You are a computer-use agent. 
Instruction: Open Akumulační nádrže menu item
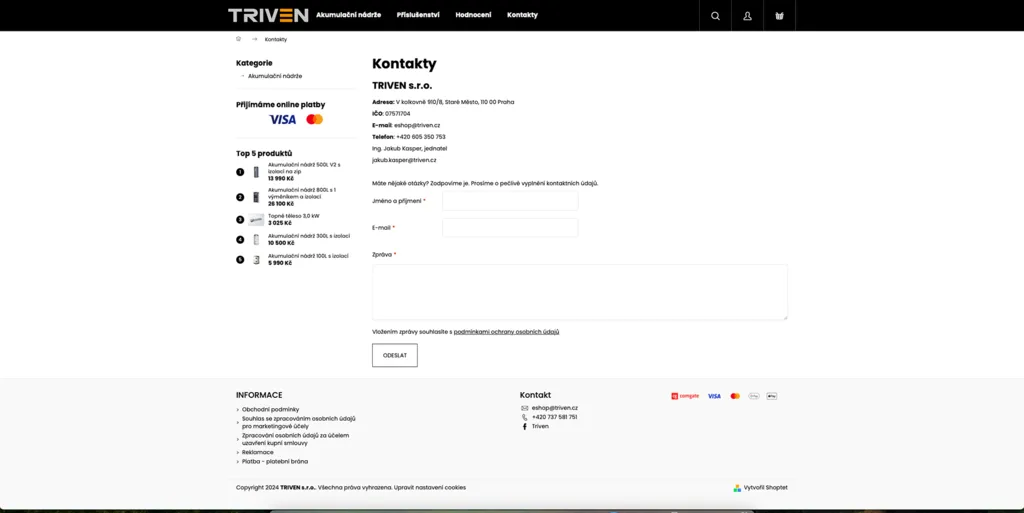point(348,15)
